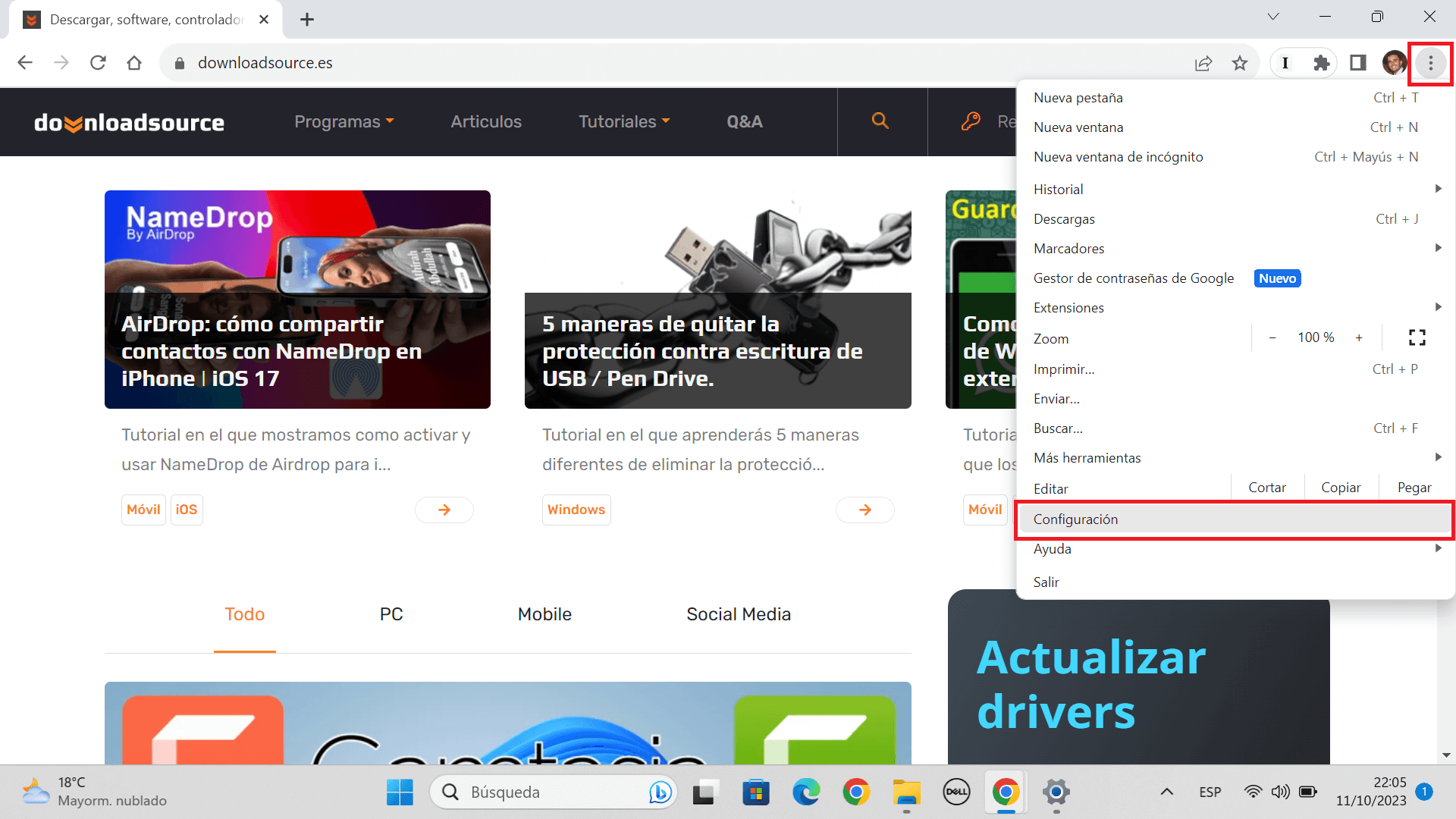This screenshot has height=819, width=1456.
Task: Open the downloadsource logo homepage
Action: 129,122
